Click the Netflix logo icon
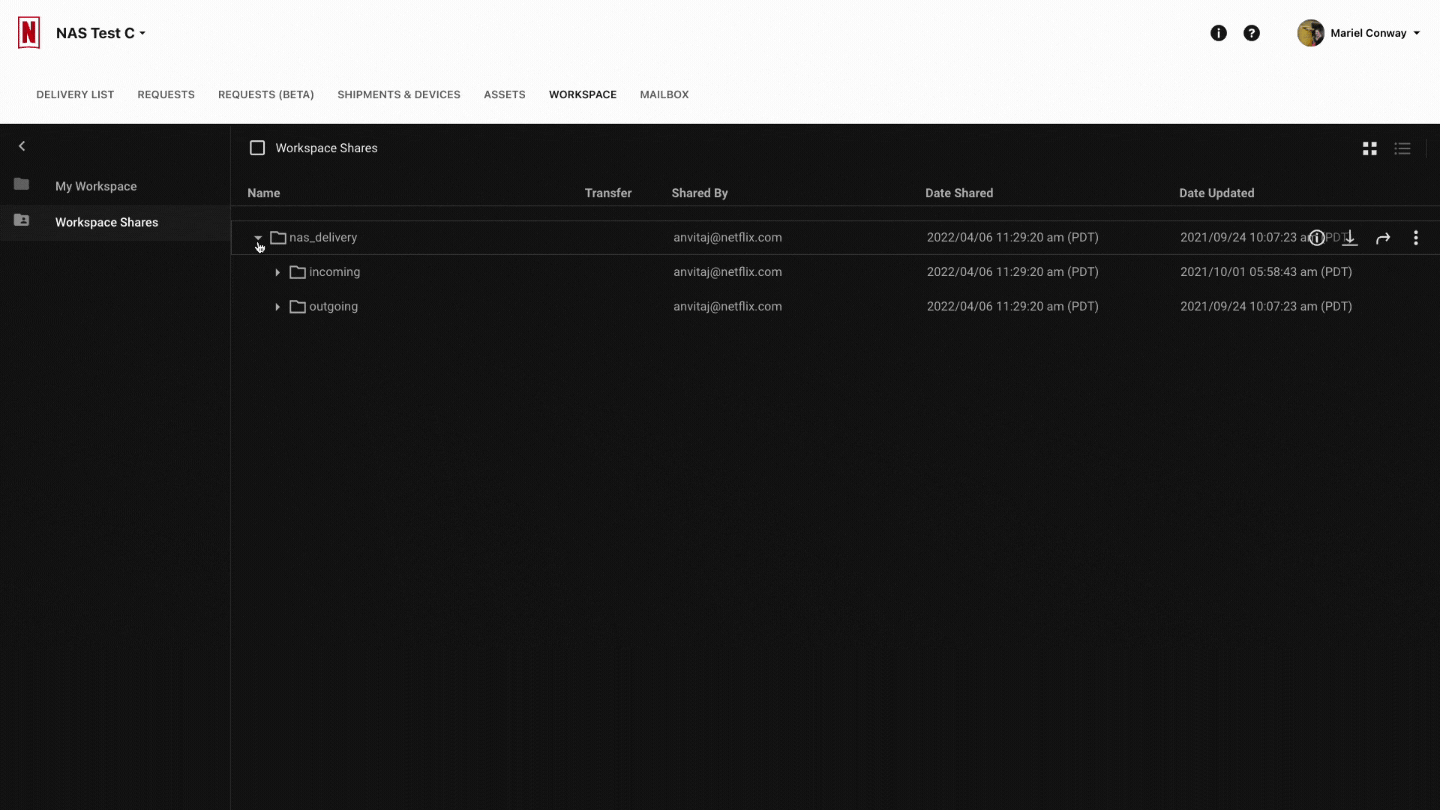1440x810 pixels. (x=29, y=33)
